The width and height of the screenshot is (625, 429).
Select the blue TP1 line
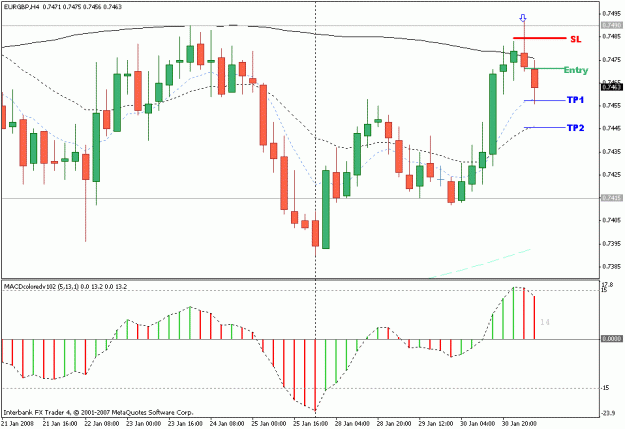(x=544, y=100)
